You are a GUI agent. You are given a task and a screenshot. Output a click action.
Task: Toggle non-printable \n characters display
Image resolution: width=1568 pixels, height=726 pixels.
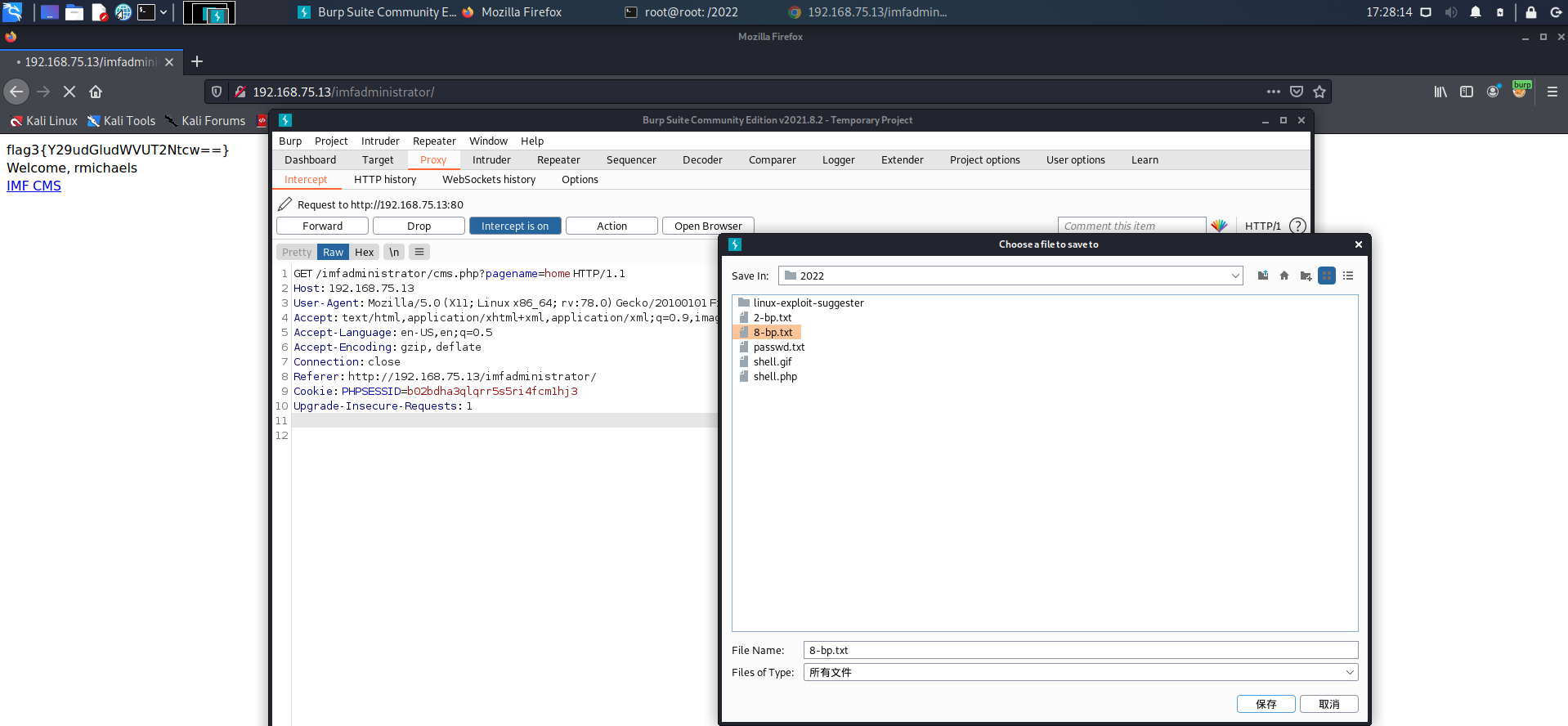tap(394, 252)
